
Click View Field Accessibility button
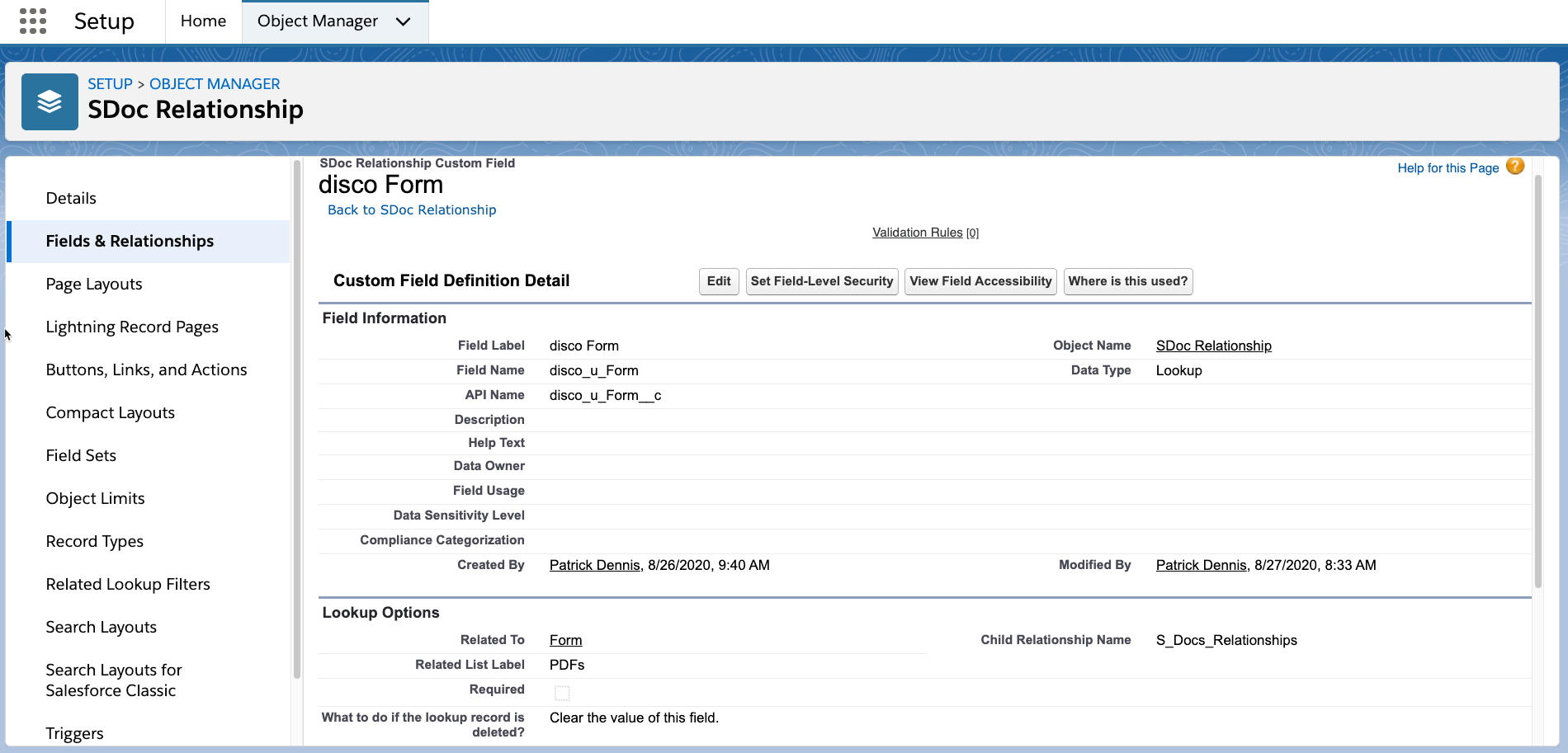[980, 281]
